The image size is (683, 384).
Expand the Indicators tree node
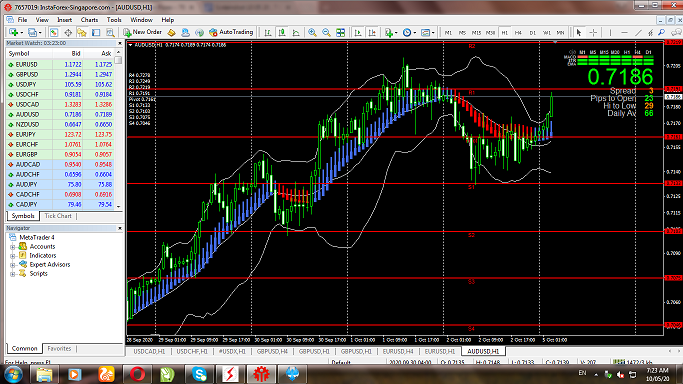[13, 256]
